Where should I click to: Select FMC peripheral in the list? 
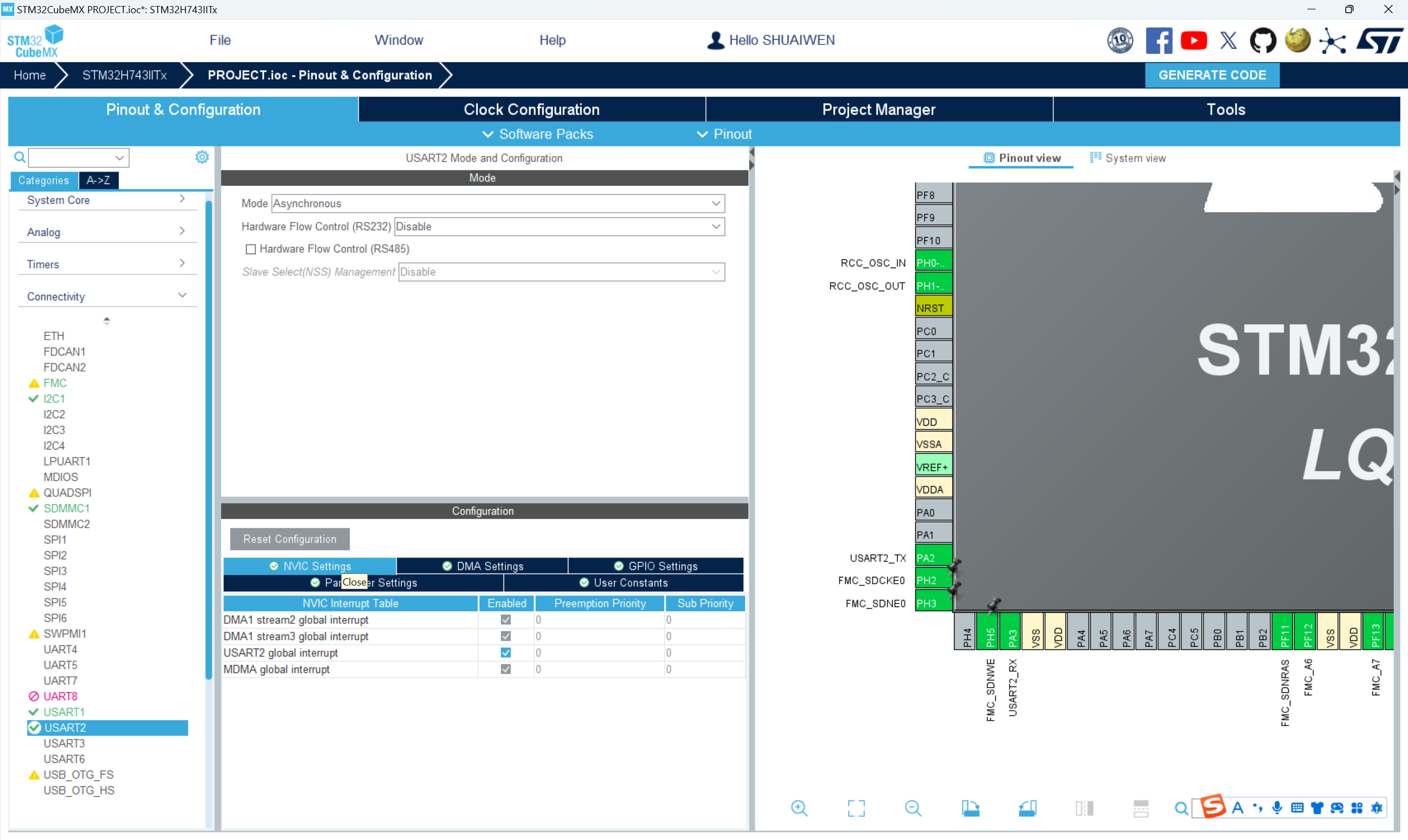pyautogui.click(x=54, y=383)
